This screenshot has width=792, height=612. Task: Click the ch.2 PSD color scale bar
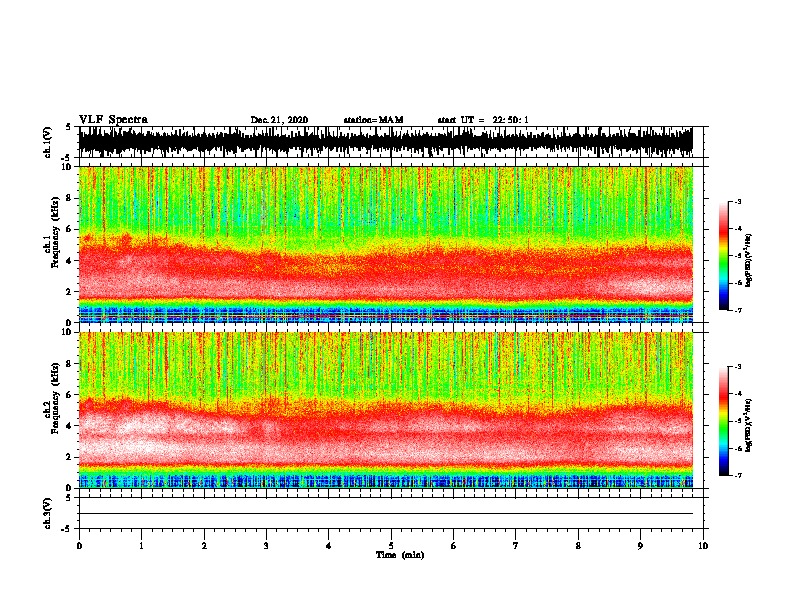tap(723, 421)
